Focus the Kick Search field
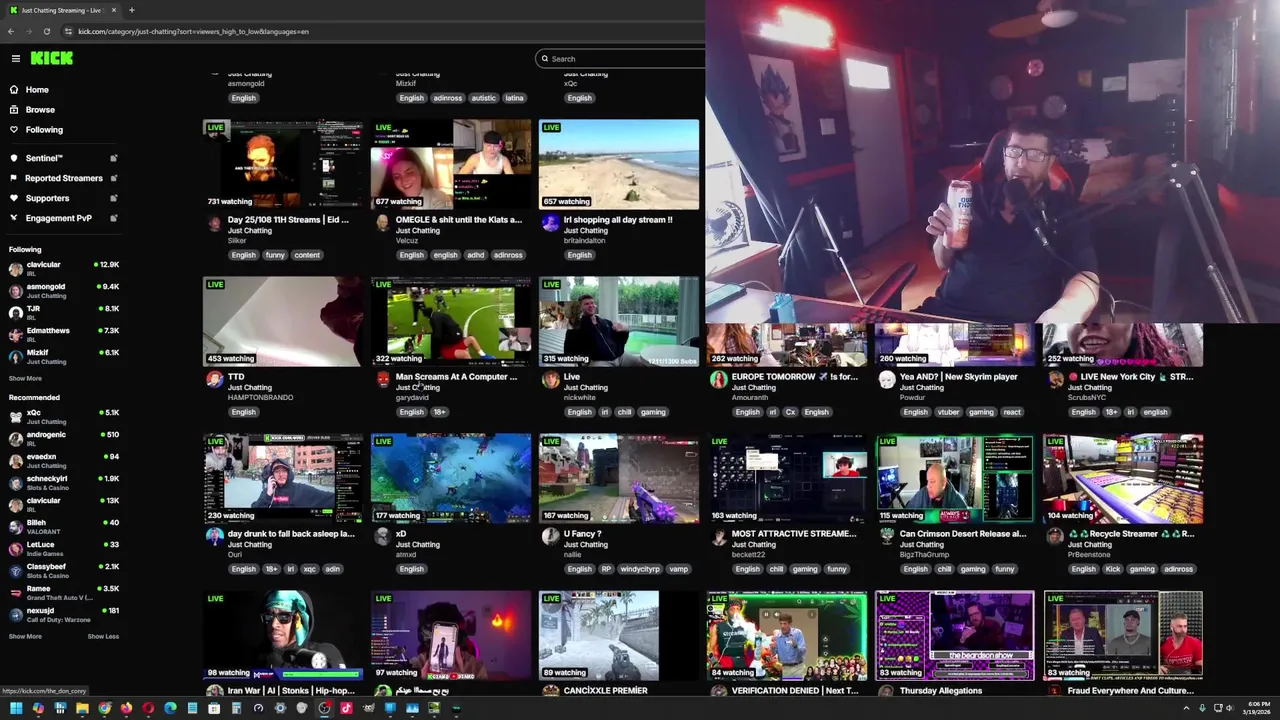Viewport: 1280px width, 720px height. (620, 59)
